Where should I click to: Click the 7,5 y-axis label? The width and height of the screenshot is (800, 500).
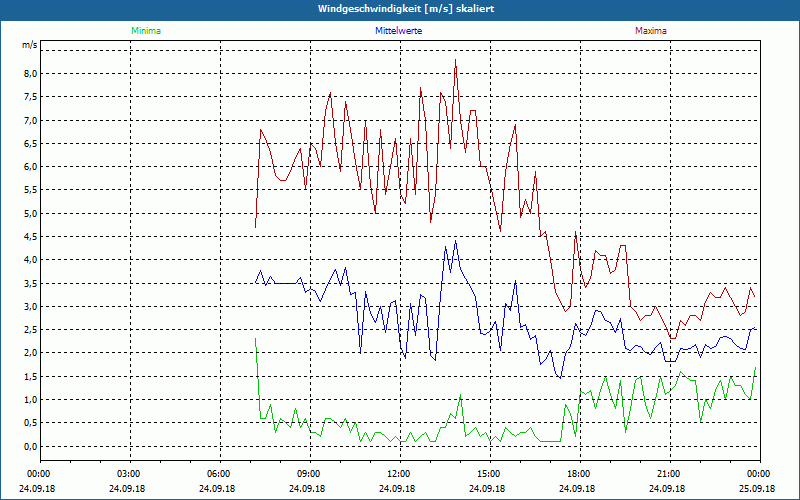pyautogui.click(x=30, y=97)
